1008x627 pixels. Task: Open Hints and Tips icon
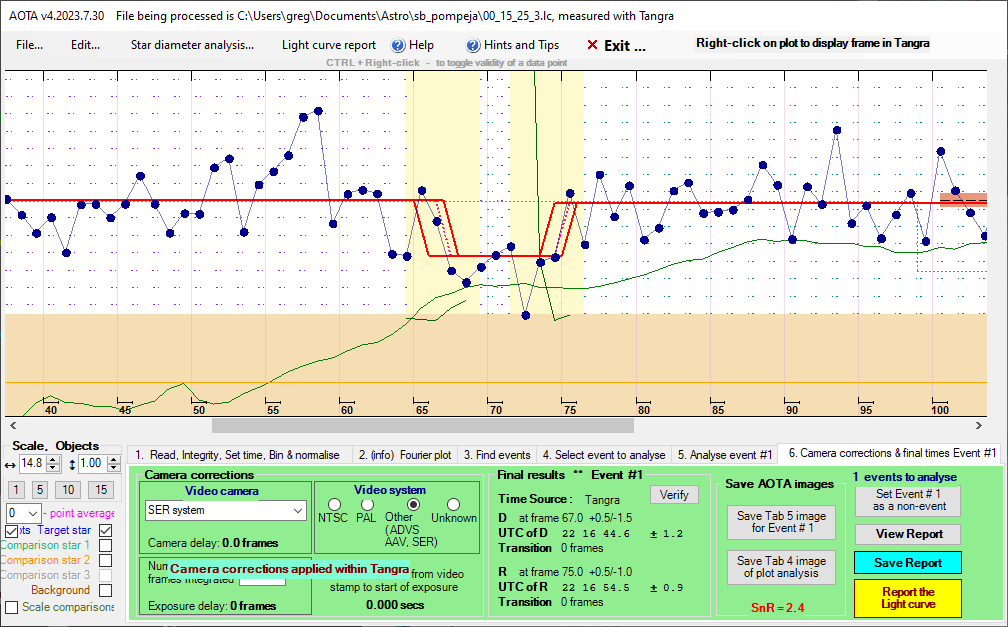[x=473, y=45]
